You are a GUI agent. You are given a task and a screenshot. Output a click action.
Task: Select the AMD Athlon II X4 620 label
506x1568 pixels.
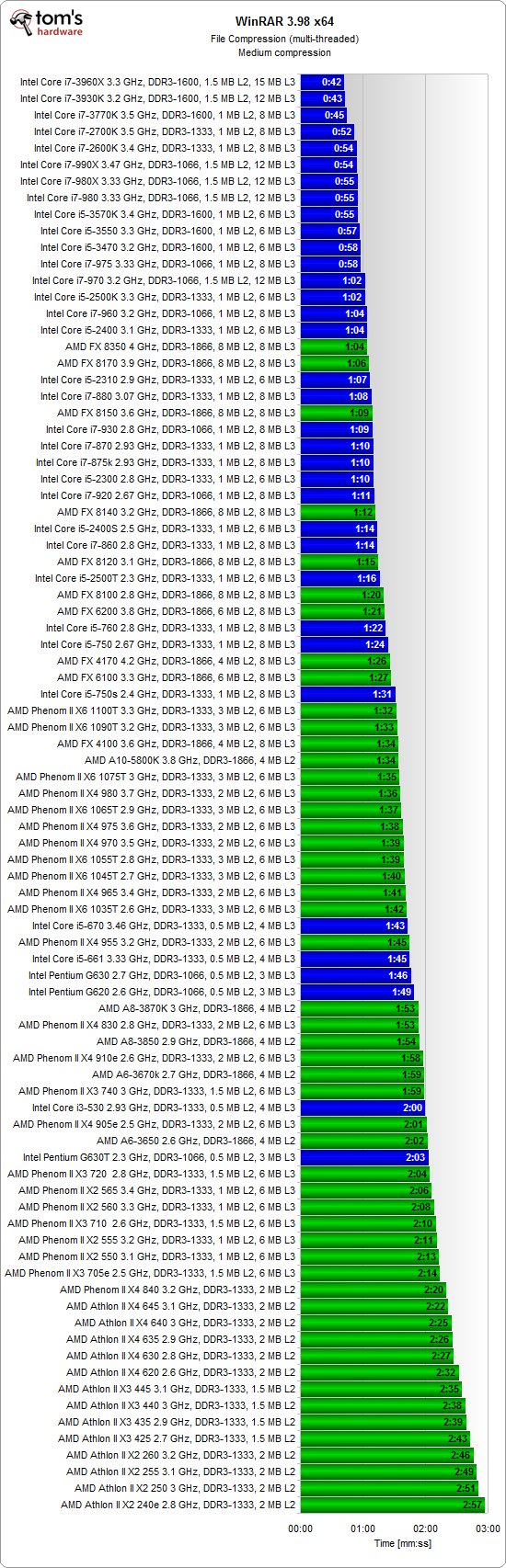click(x=181, y=1372)
